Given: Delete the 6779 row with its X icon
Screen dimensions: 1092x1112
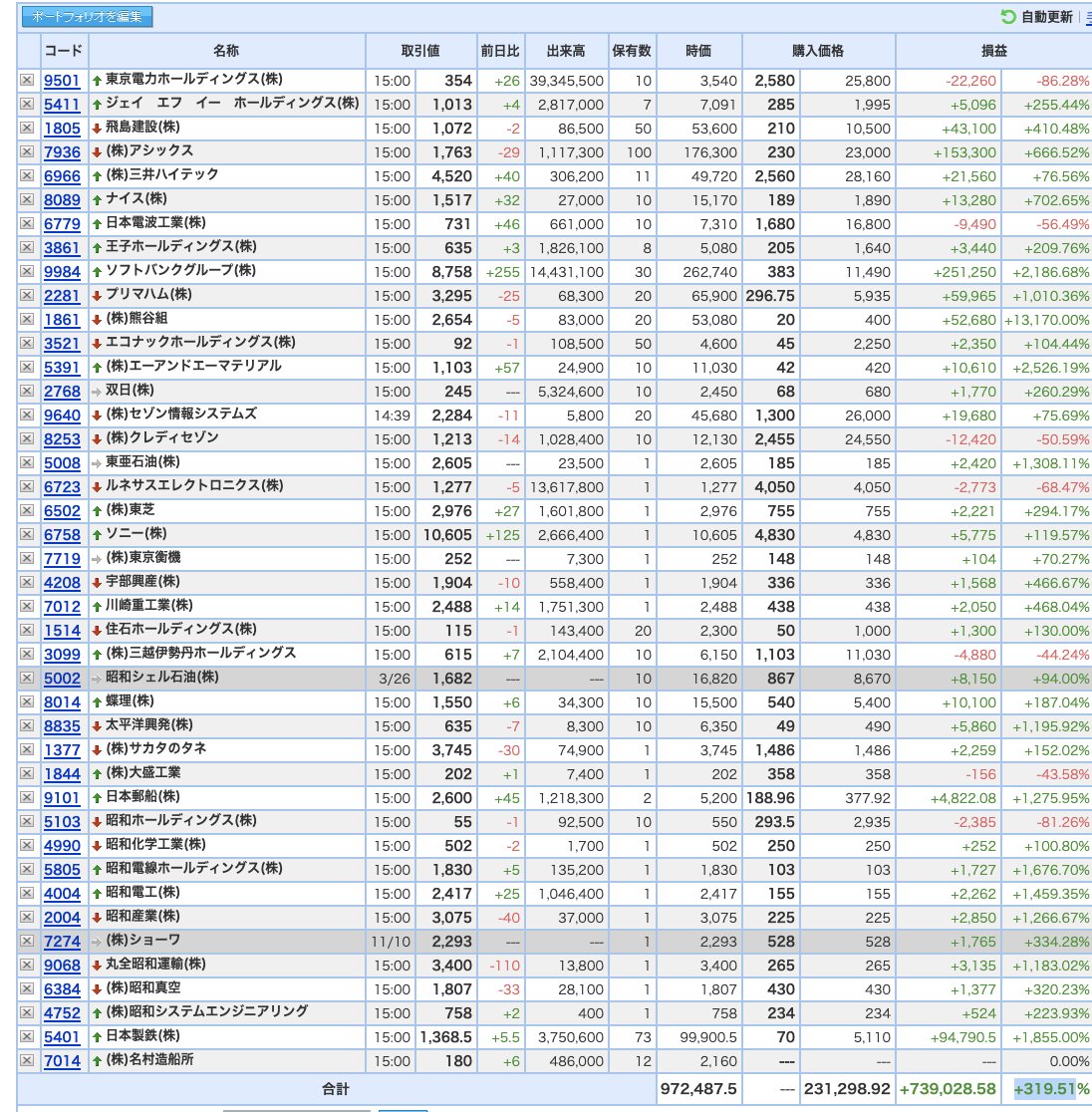Looking at the screenshot, I should (27, 223).
